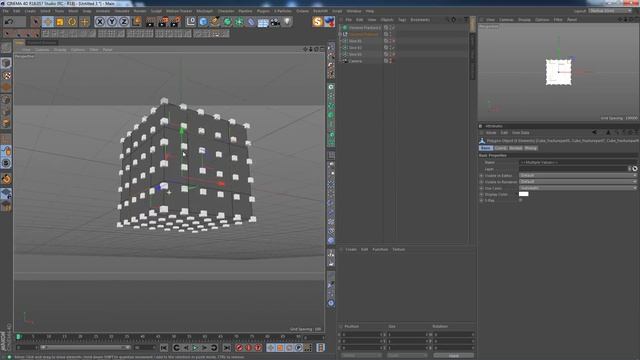Add a floor environment object
This screenshot has width=640, height=360.
click(263, 22)
